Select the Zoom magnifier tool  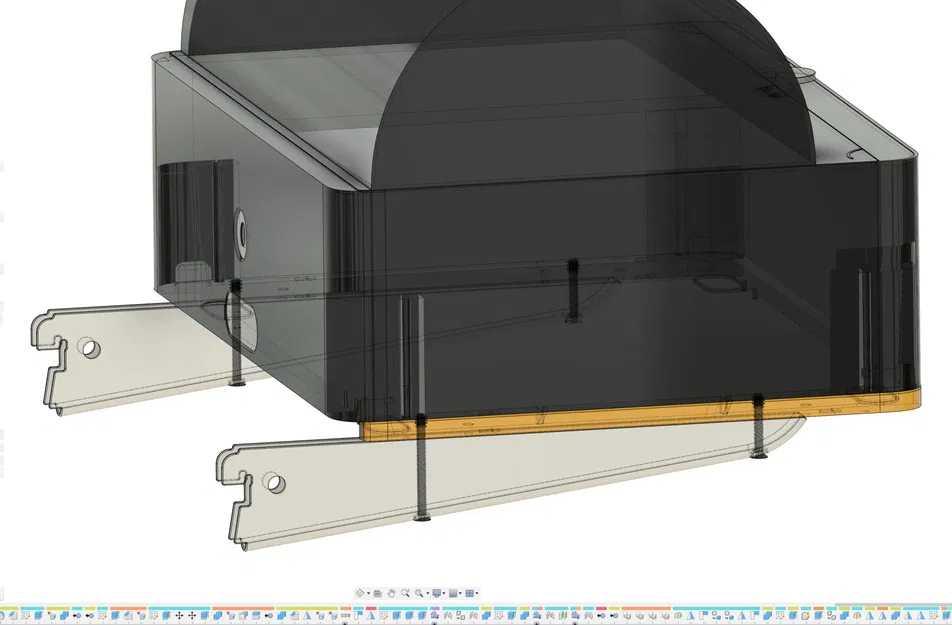tap(405, 593)
